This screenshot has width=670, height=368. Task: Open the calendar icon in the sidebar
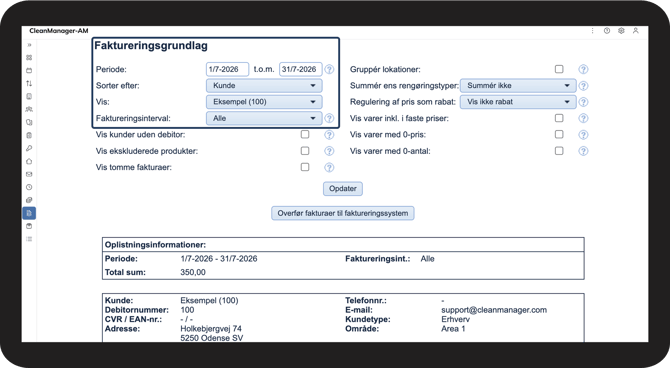(29, 70)
